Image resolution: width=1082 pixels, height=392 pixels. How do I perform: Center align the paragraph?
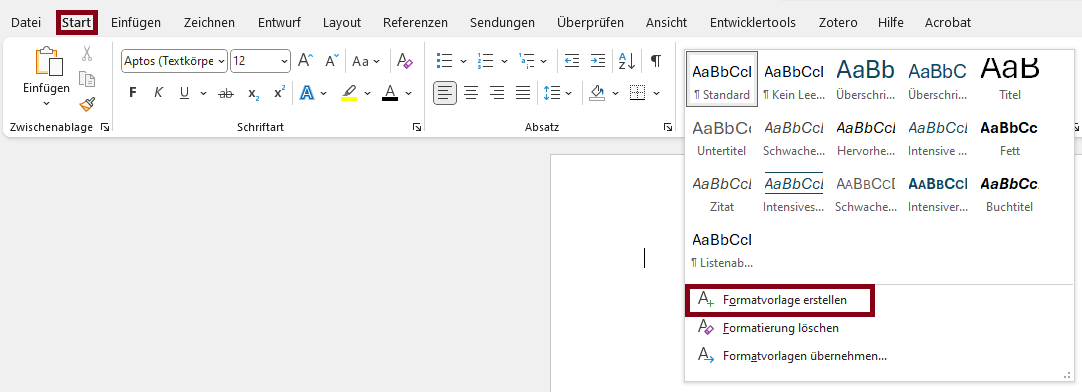[471, 92]
